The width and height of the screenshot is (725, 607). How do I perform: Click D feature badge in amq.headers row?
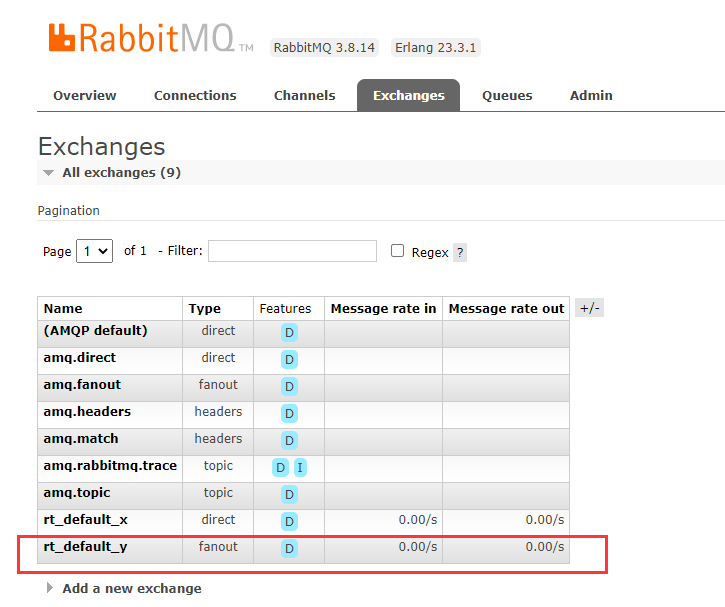289,413
